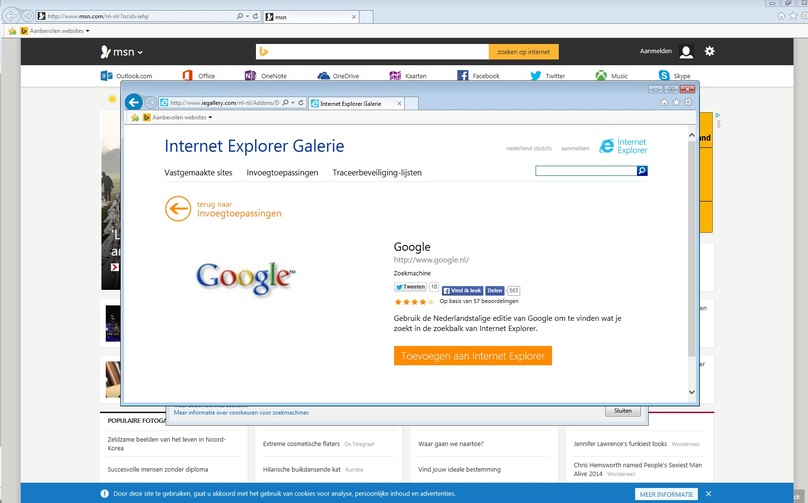Click orange circular back arrow to Invoegtoepassingen
The width and height of the screenshot is (808, 503).
(178, 209)
